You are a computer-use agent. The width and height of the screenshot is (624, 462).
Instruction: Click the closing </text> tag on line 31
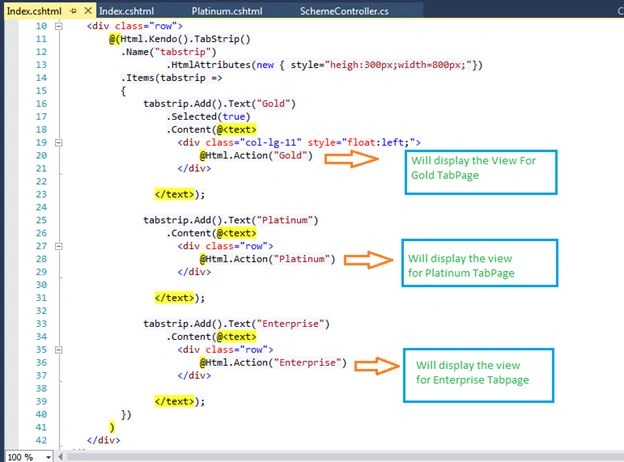(174, 298)
